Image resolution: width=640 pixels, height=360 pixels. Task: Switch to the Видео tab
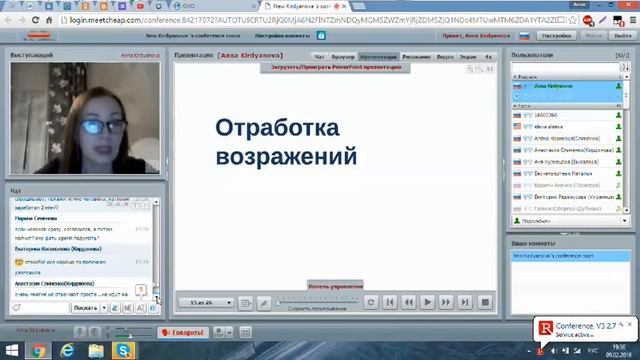445,57
